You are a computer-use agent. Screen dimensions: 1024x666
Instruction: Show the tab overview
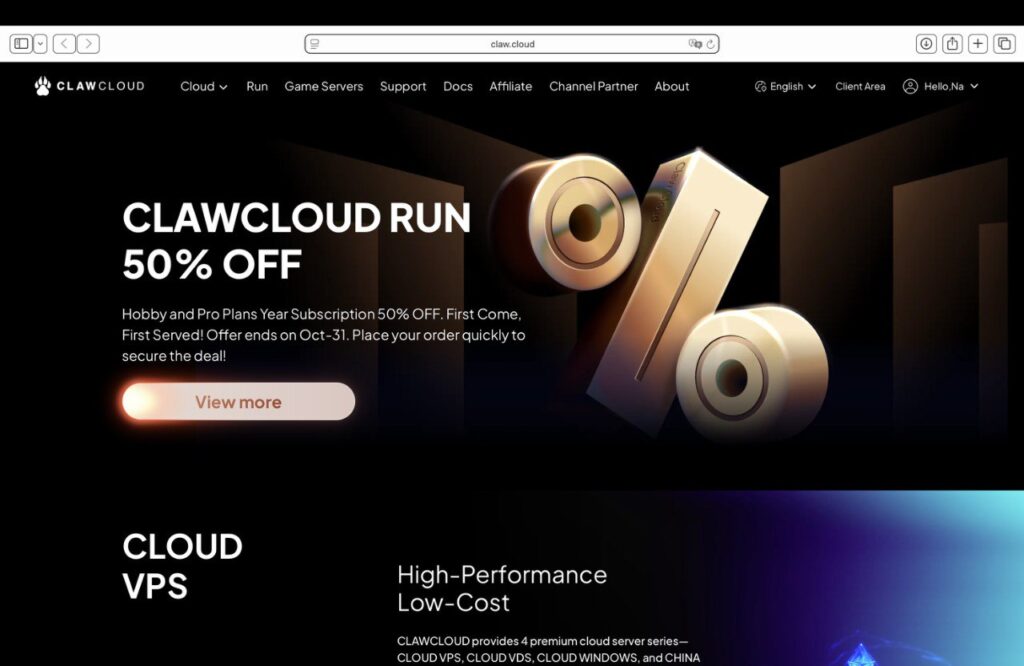[1003, 44]
